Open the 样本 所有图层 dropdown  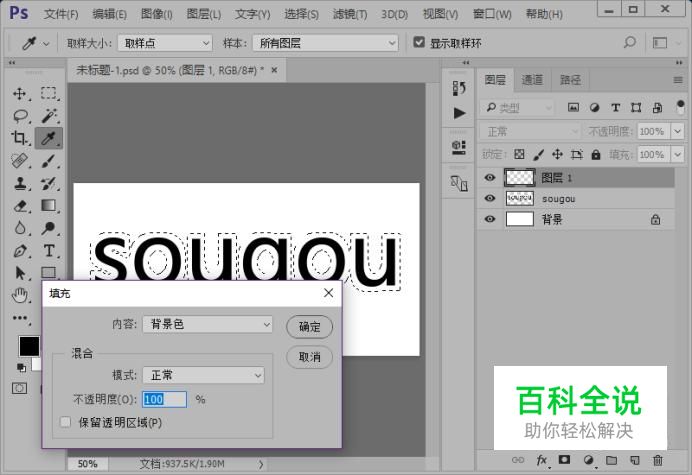click(x=325, y=43)
